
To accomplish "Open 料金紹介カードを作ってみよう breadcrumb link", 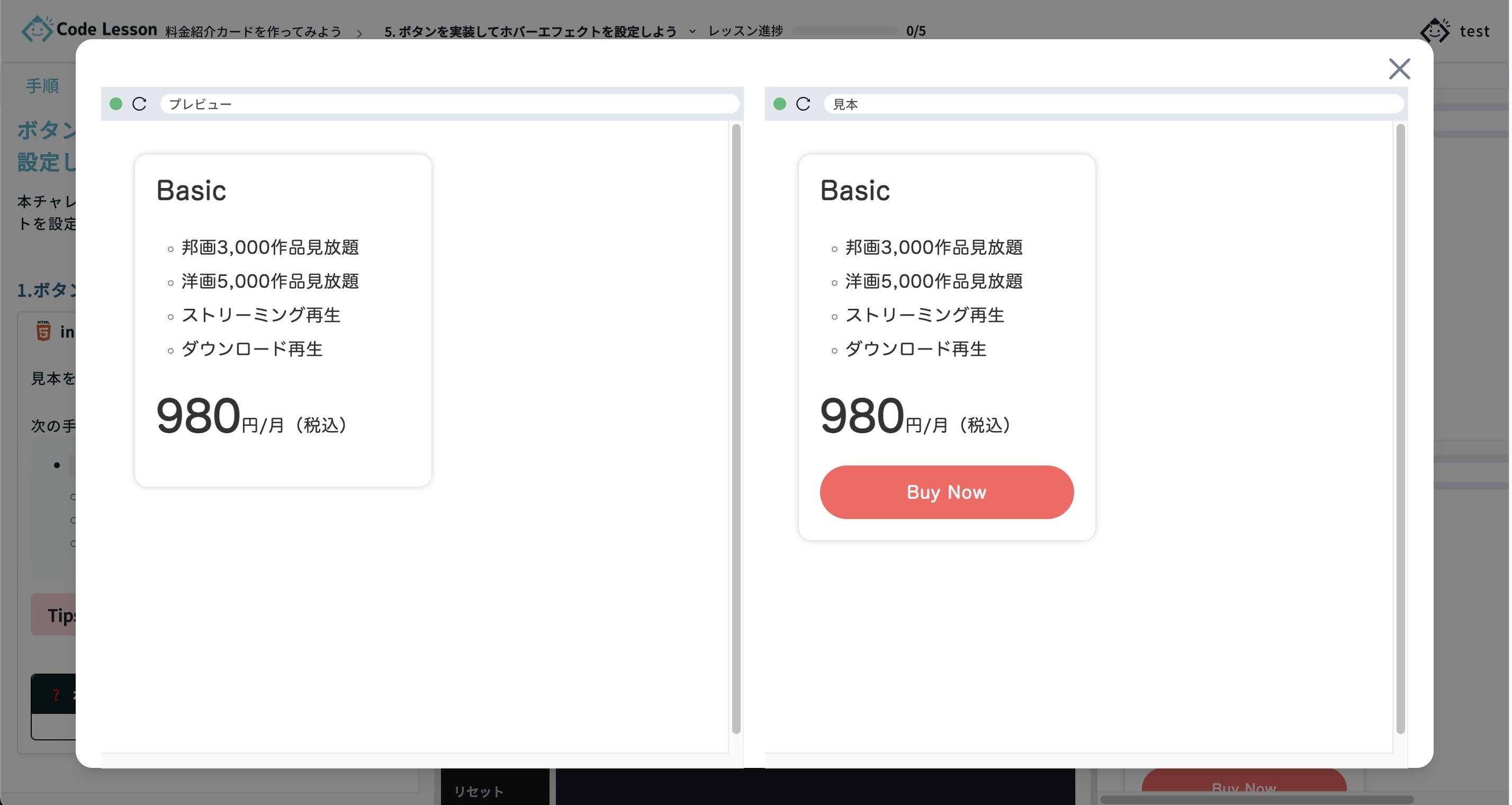I will click(x=253, y=32).
